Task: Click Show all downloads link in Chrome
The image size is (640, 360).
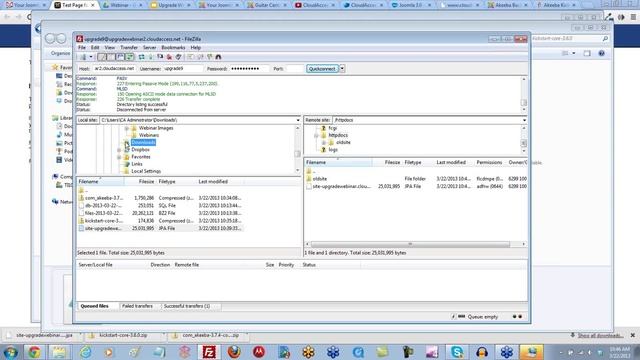Action: tap(600, 336)
